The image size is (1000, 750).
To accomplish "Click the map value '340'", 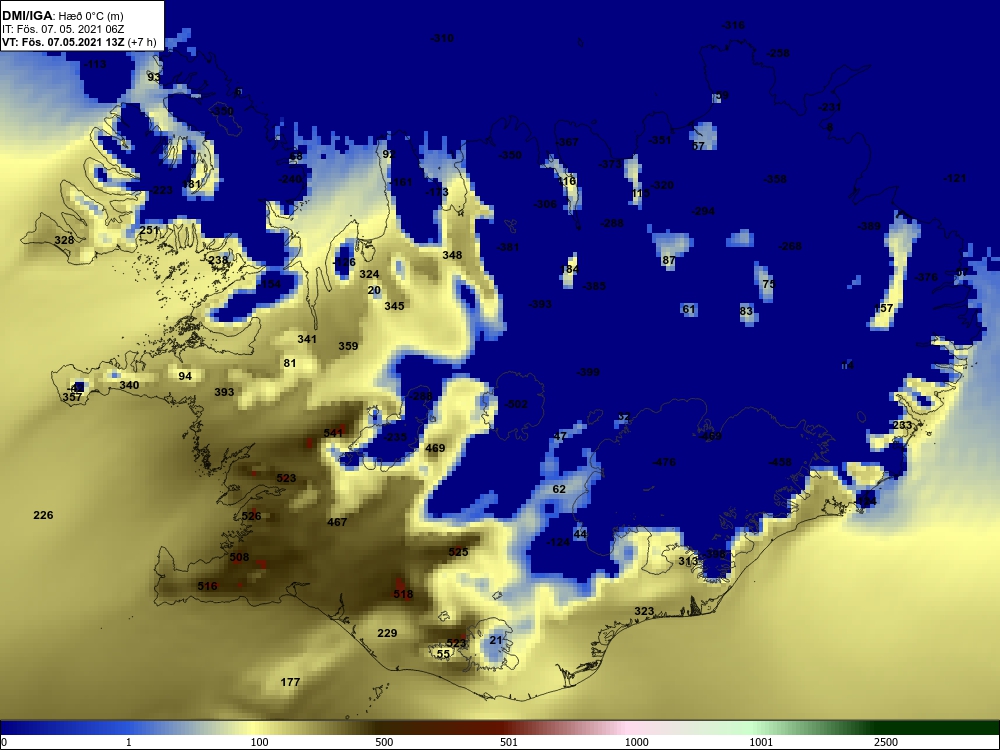I will [129, 385].
